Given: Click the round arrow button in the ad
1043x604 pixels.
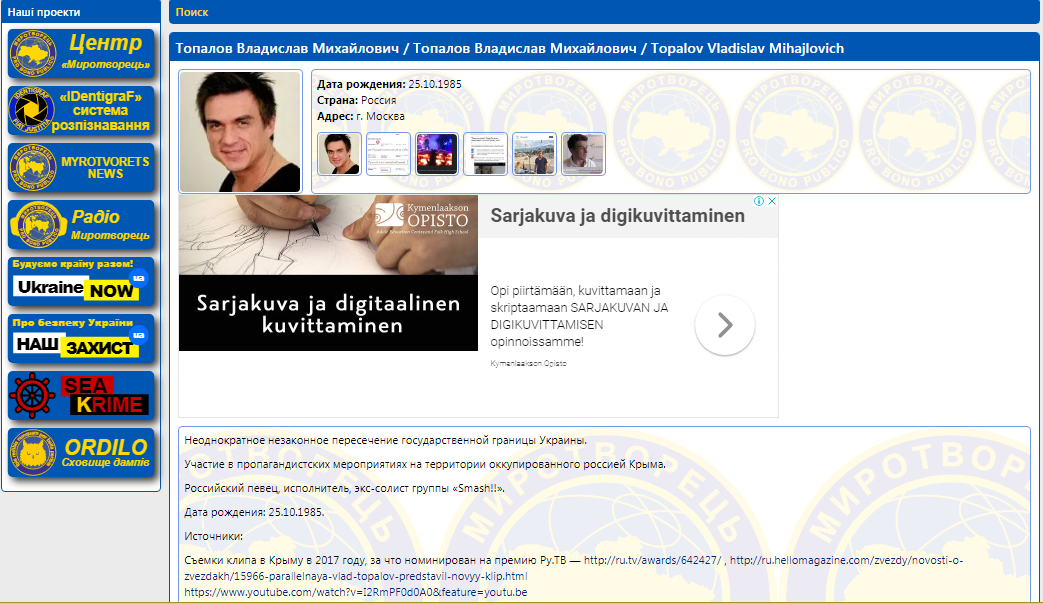Looking at the screenshot, I should click(x=724, y=325).
